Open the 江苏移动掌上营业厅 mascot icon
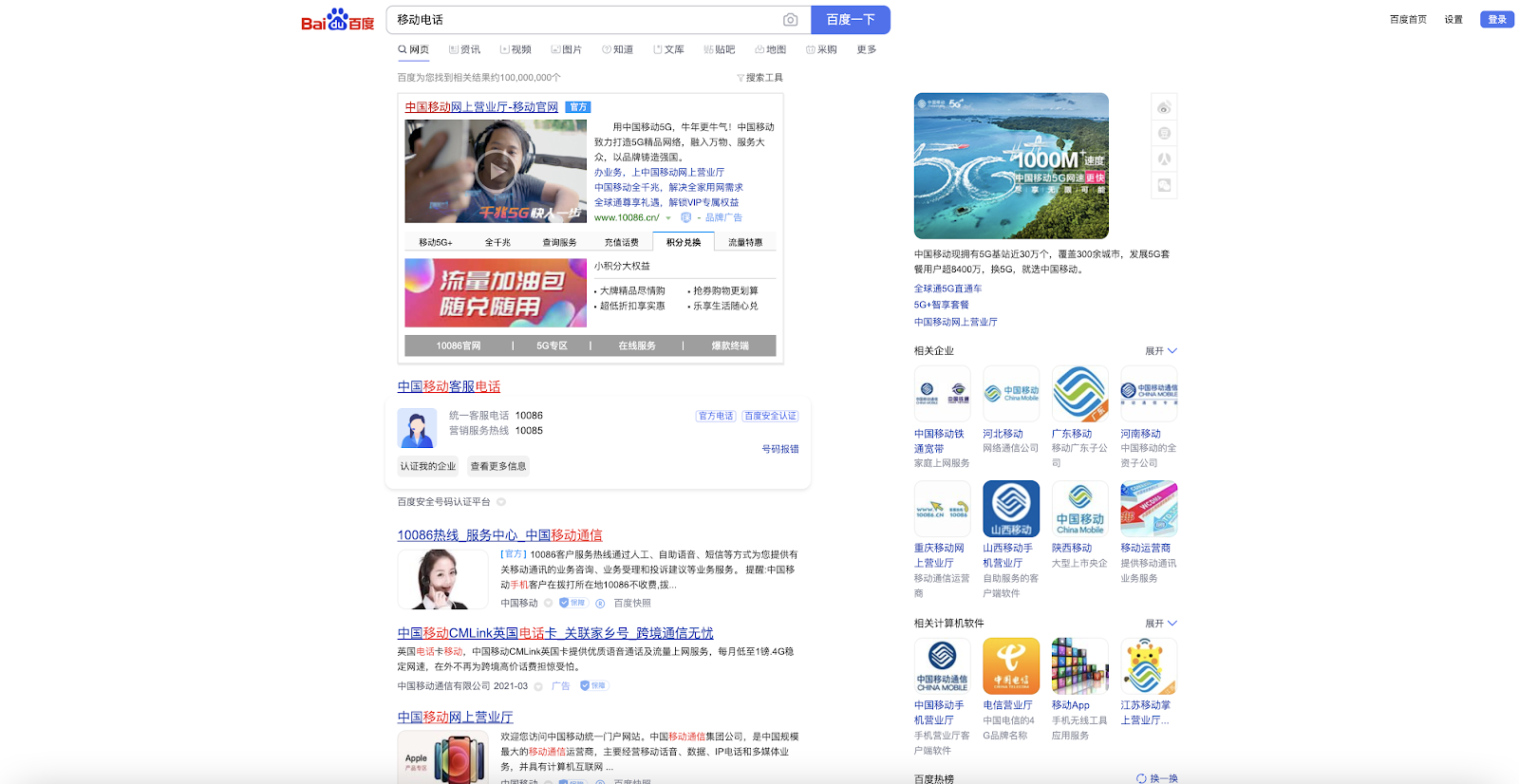Viewport: 1519px width, 784px height. 1149,666
